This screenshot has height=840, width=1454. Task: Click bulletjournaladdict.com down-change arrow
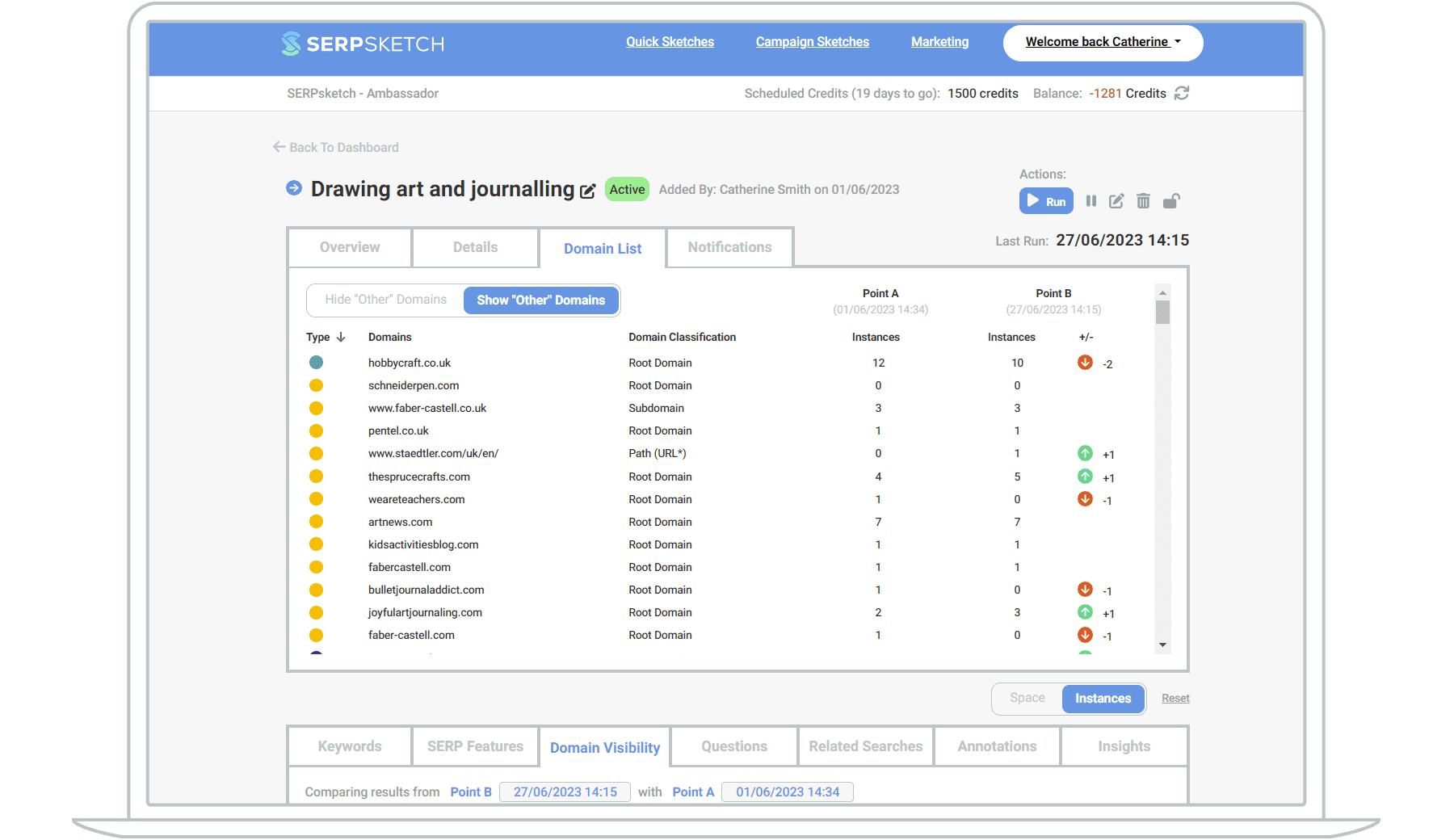(1085, 590)
